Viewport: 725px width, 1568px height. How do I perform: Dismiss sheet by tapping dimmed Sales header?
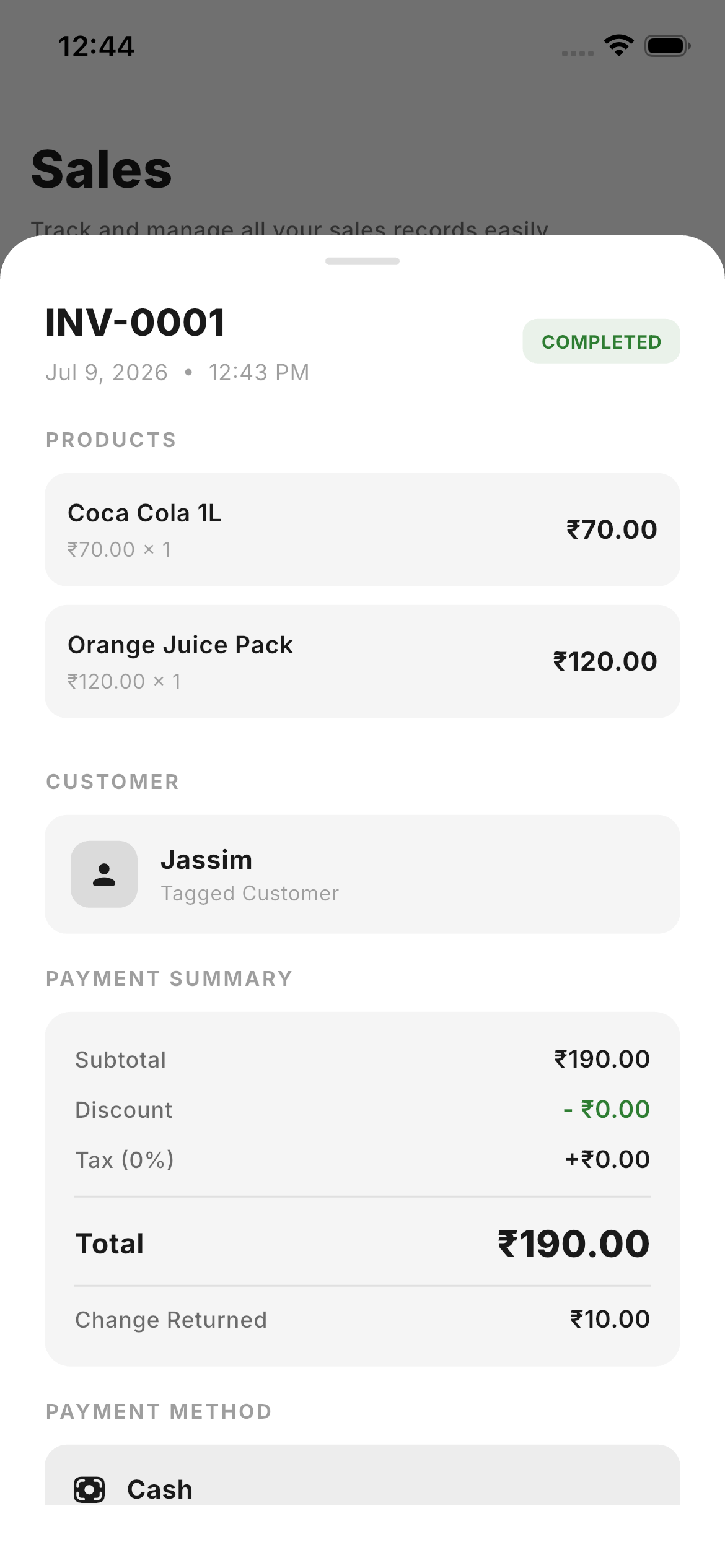point(102,169)
